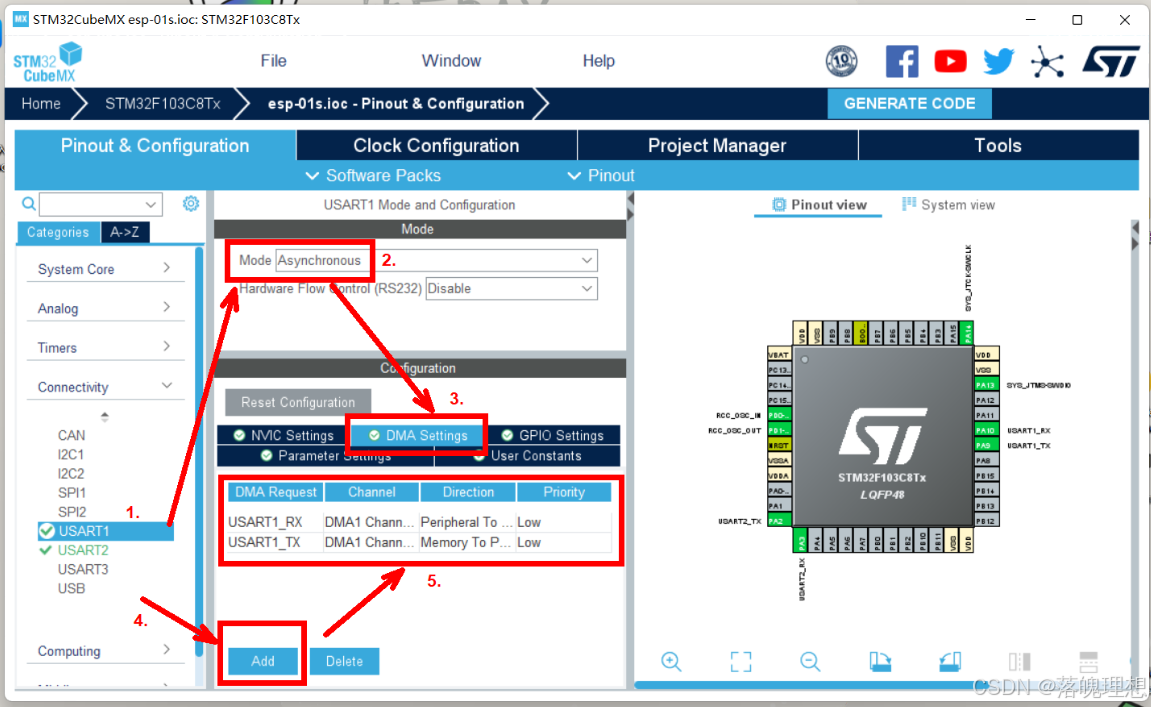Switch to Tools tab
The image size is (1151, 707).
(x=998, y=145)
